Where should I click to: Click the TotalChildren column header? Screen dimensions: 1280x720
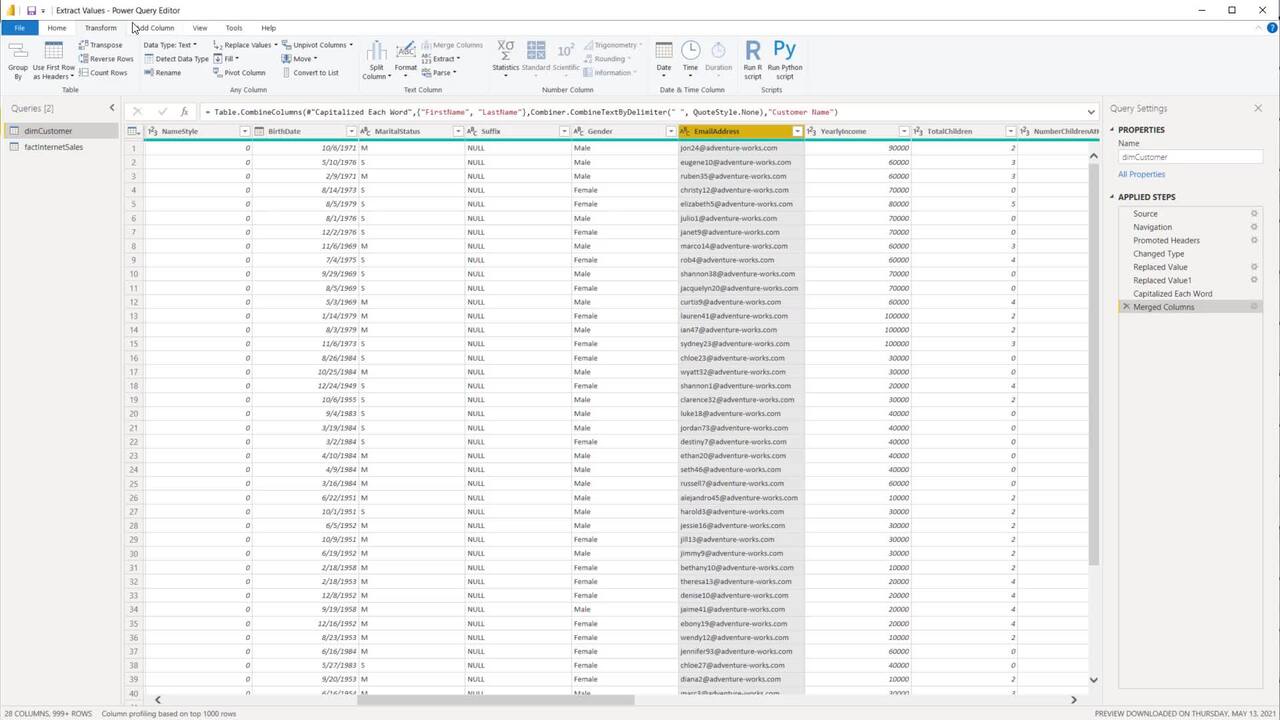click(964, 131)
